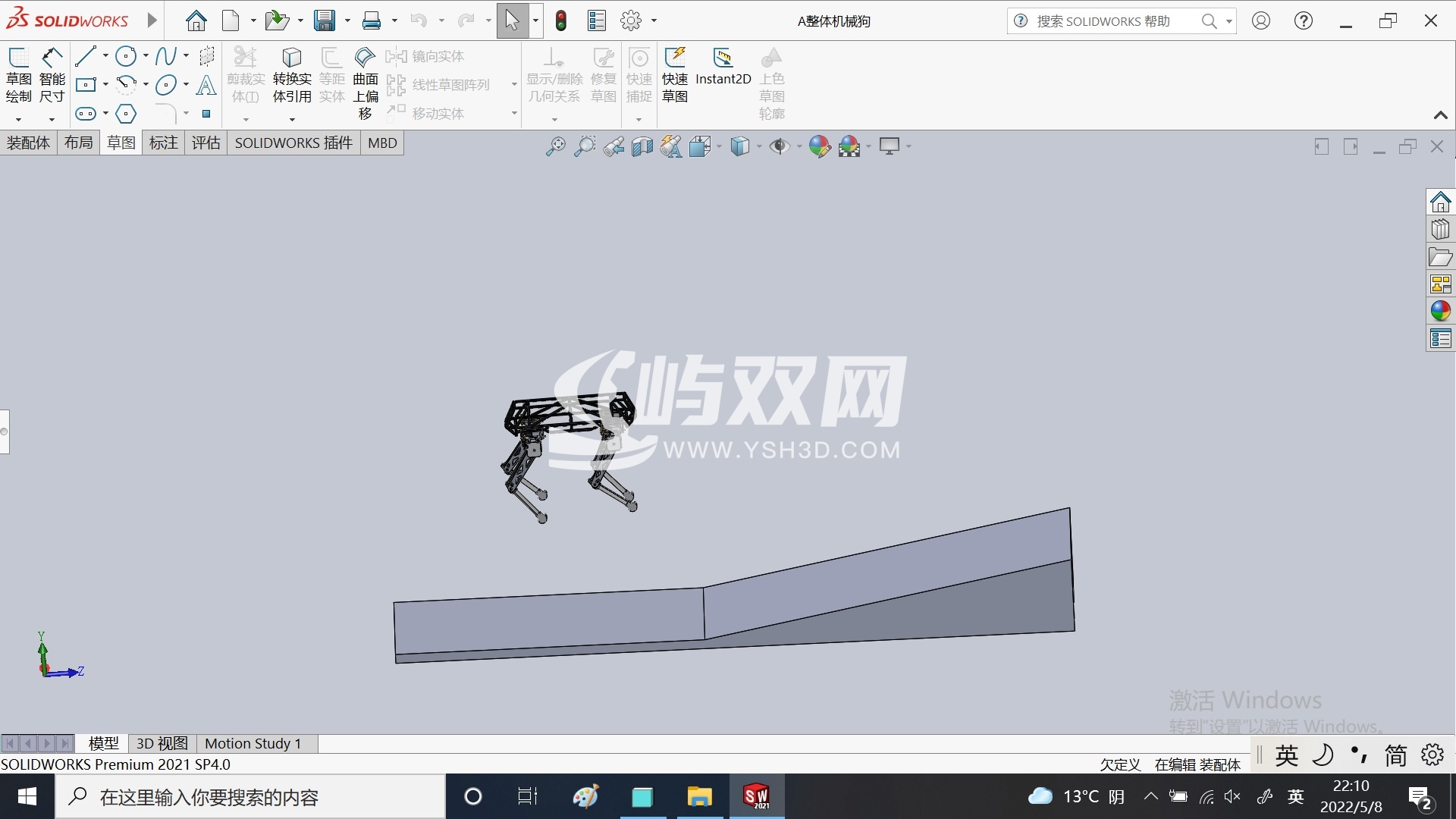Choose the Spline sketch tool

pos(165,56)
